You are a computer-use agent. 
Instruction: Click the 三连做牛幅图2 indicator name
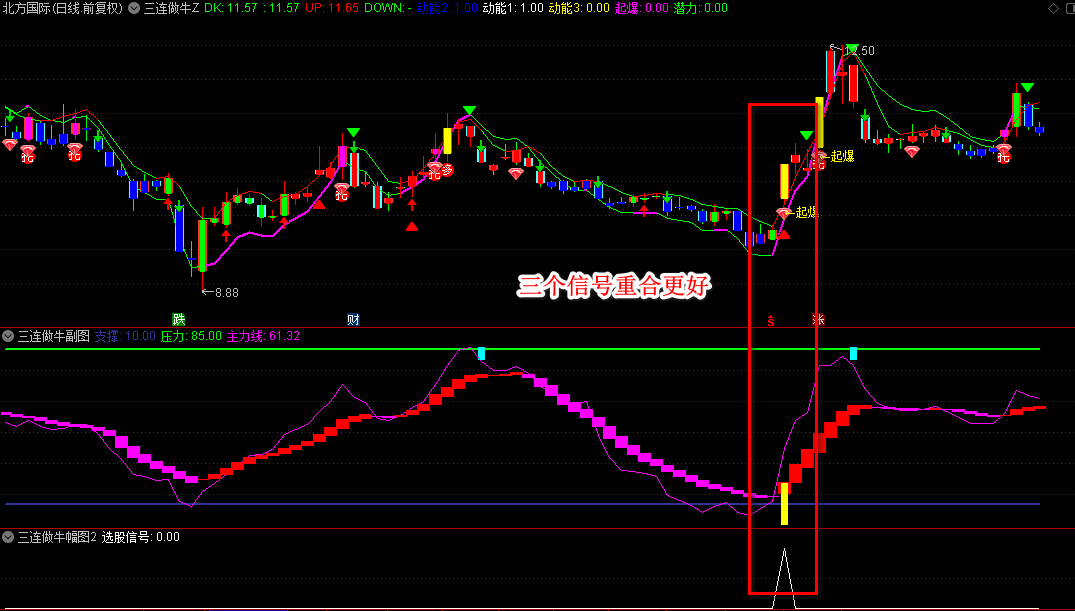coord(58,537)
